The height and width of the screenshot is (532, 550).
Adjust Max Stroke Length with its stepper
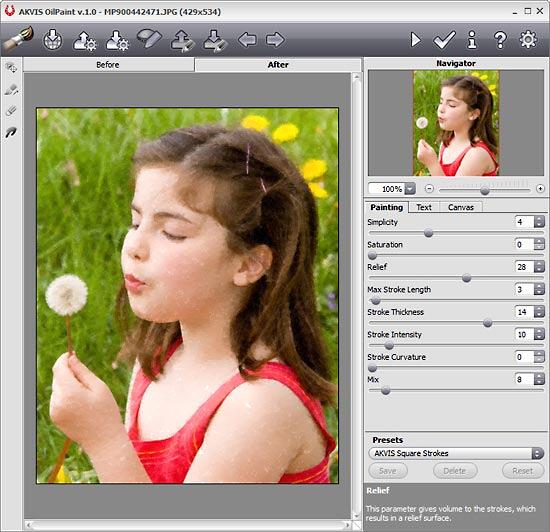click(539, 289)
